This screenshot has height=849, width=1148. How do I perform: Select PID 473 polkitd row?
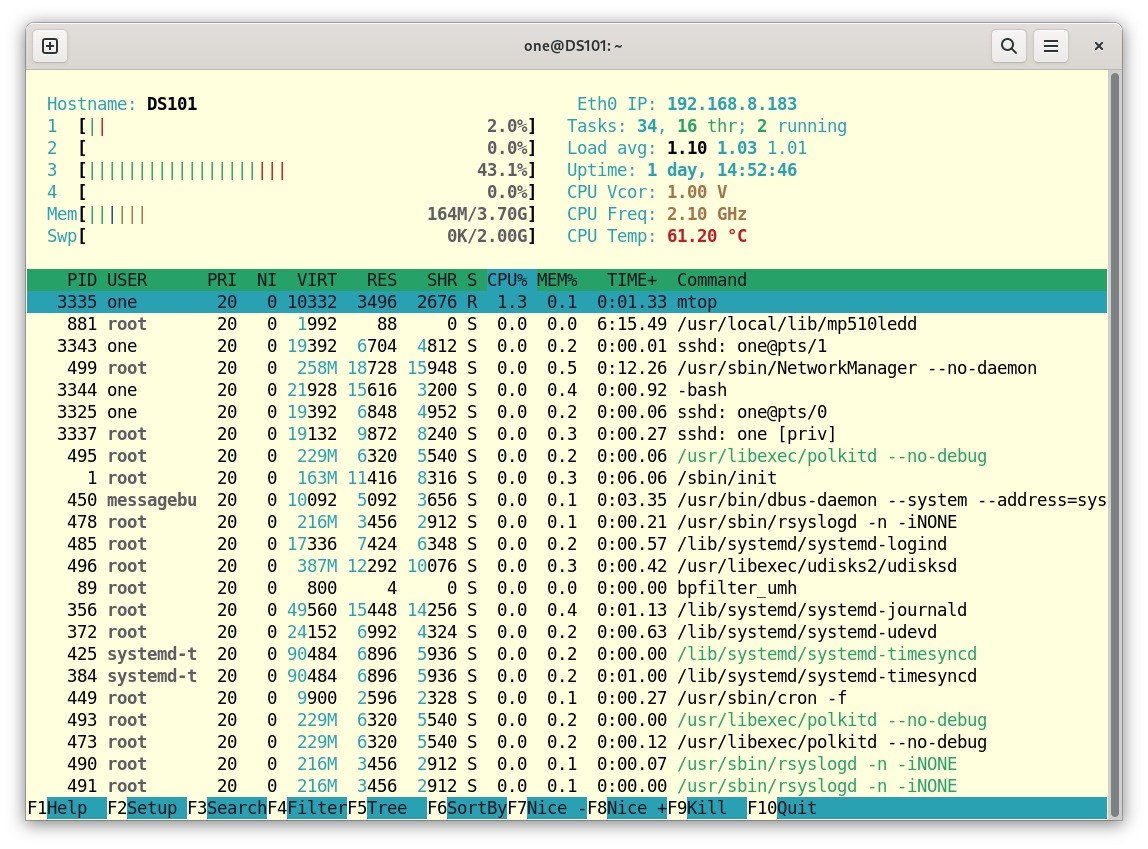[567, 741]
